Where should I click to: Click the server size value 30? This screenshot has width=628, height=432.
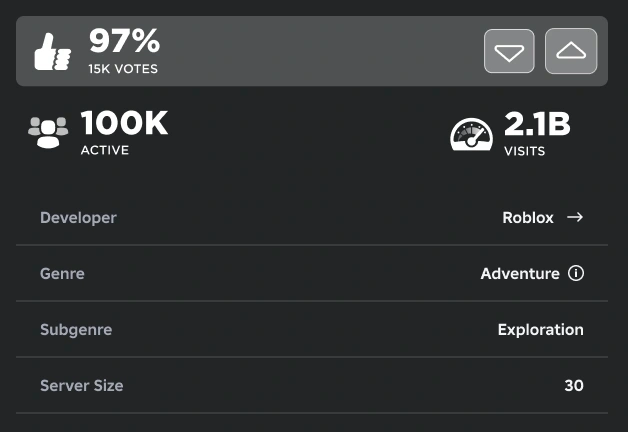click(574, 386)
